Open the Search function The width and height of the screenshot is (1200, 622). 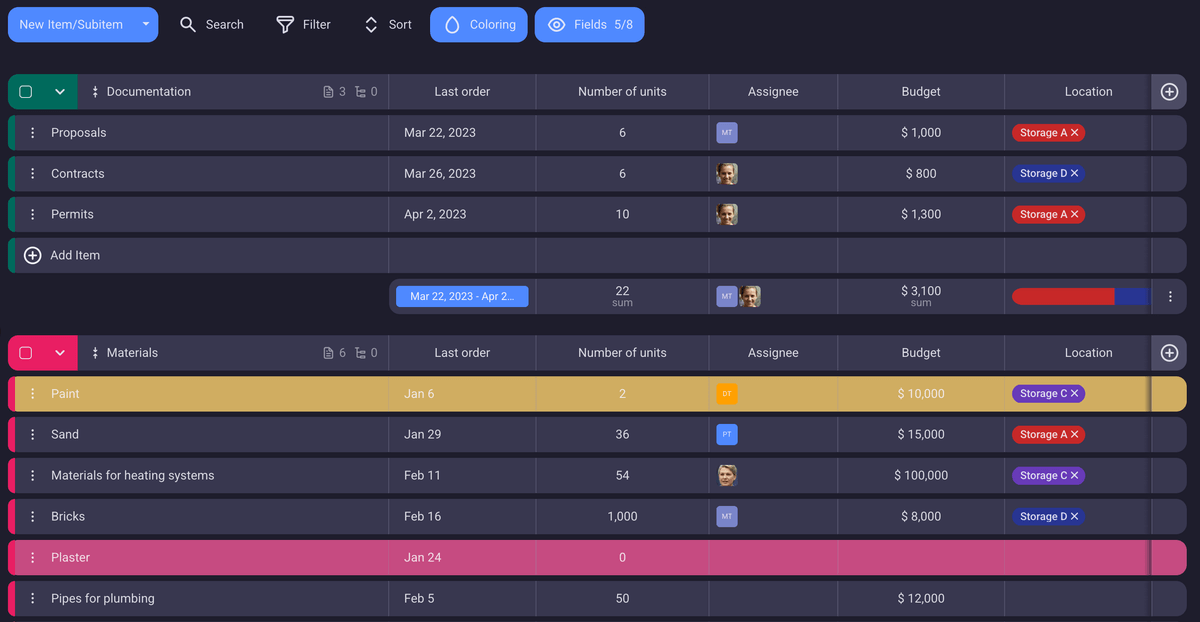[211, 24]
